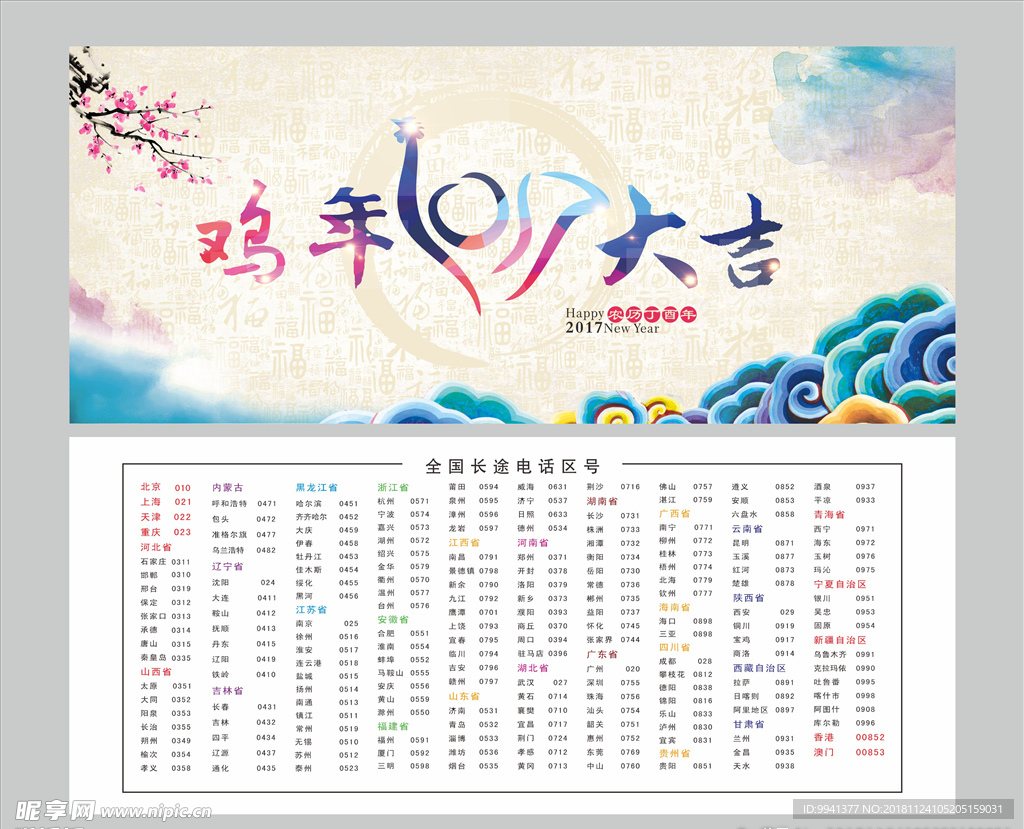Select the '昆明' row
Screen dimensions: 1024x829
763,543
